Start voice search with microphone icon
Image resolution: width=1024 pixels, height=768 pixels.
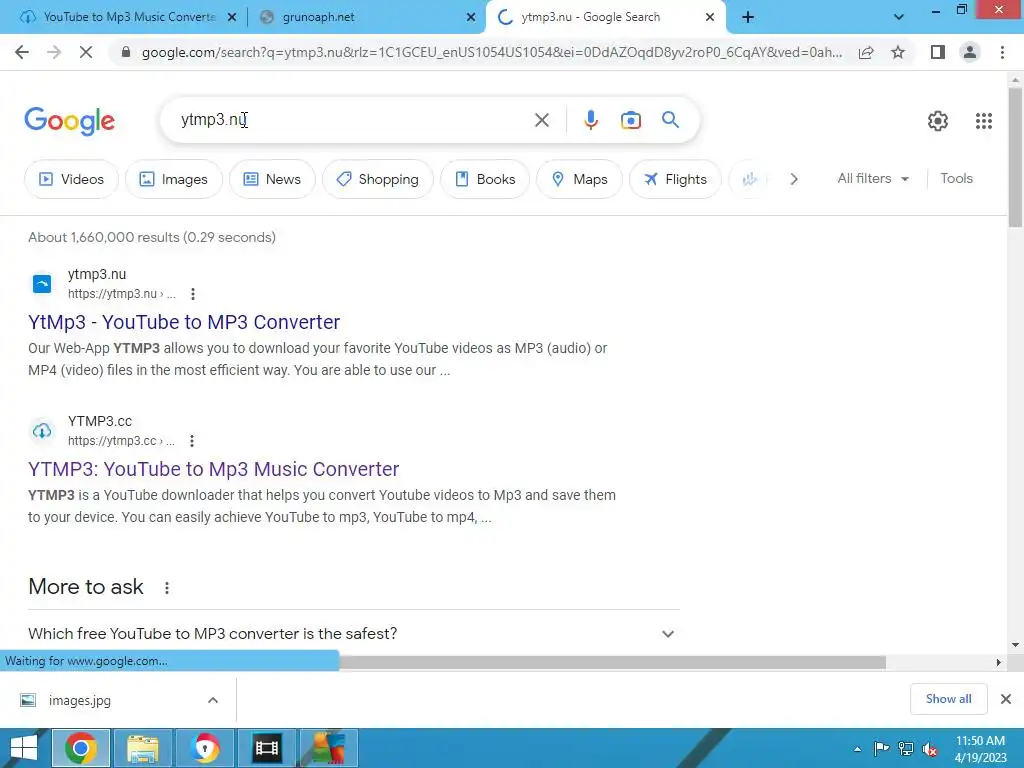[590, 120]
